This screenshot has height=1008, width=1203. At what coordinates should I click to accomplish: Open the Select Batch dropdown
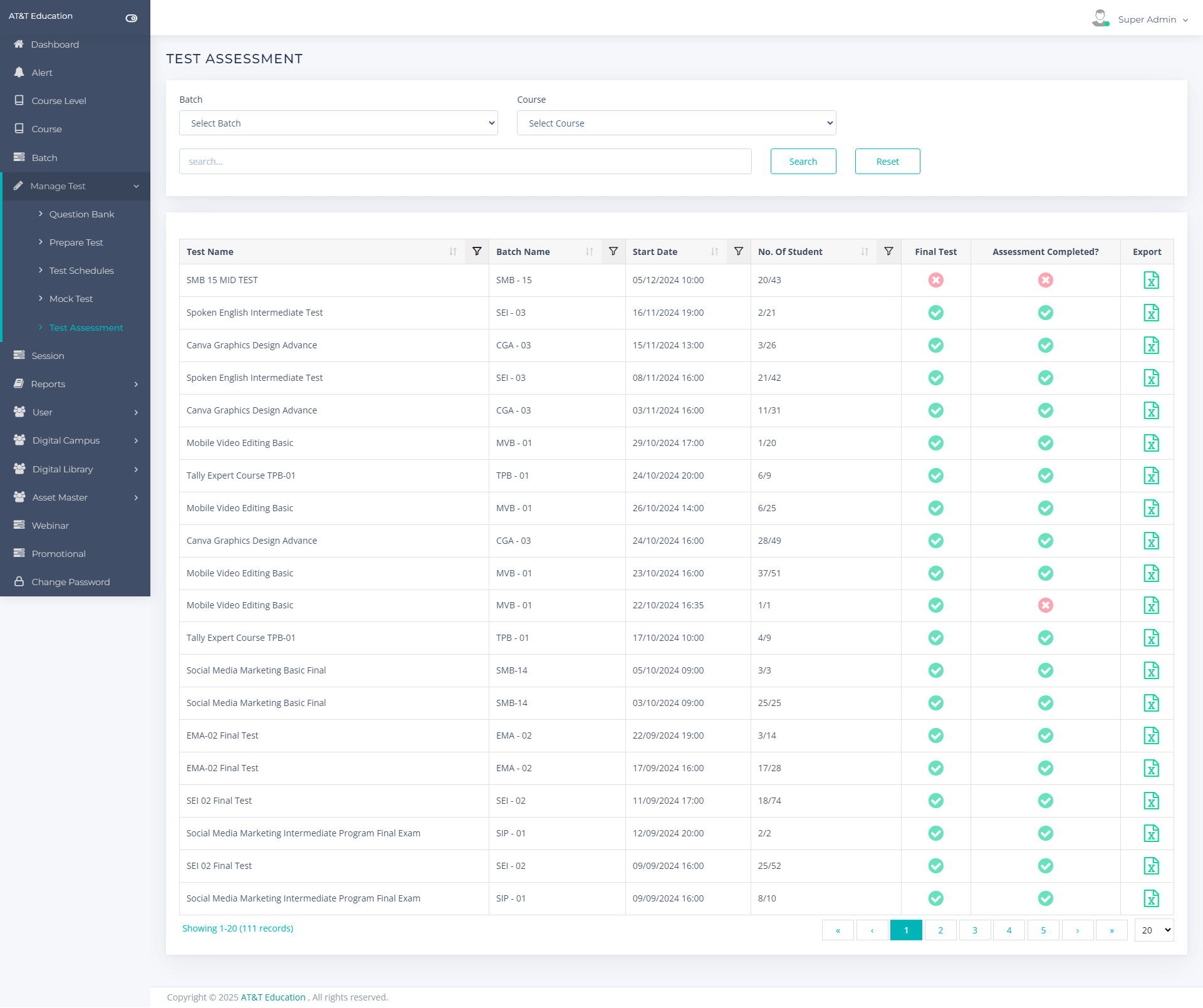click(x=338, y=123)
